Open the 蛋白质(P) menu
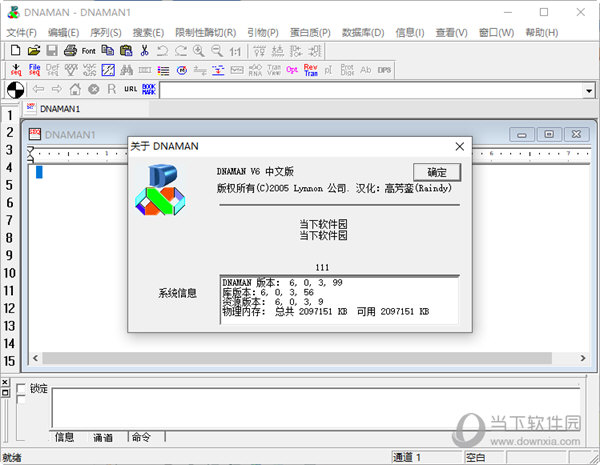Image resolution: width=600 pixels, height=465 pixels. click(310, 33)
